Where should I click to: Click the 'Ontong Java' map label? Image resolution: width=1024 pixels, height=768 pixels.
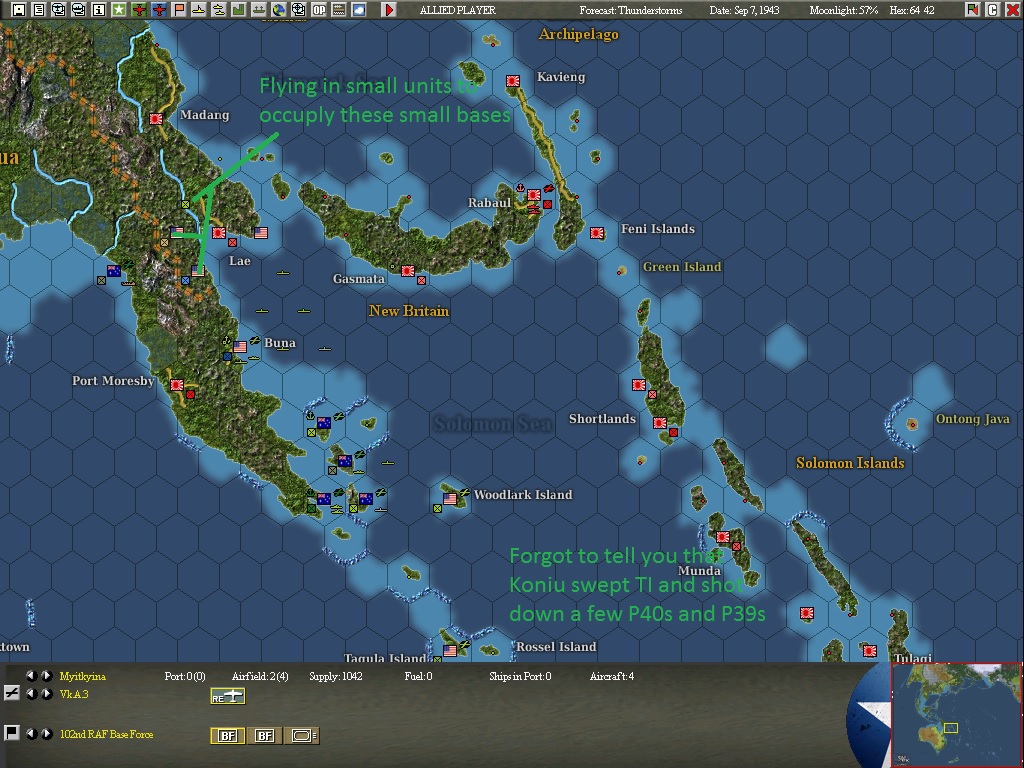pyautogui.click(x=972, y=419)
